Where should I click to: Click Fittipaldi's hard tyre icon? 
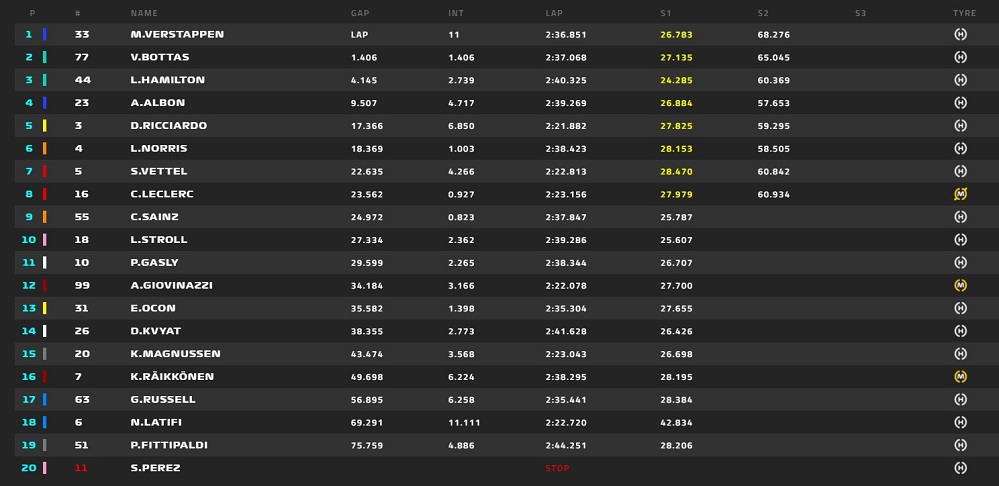coord(961,445)
